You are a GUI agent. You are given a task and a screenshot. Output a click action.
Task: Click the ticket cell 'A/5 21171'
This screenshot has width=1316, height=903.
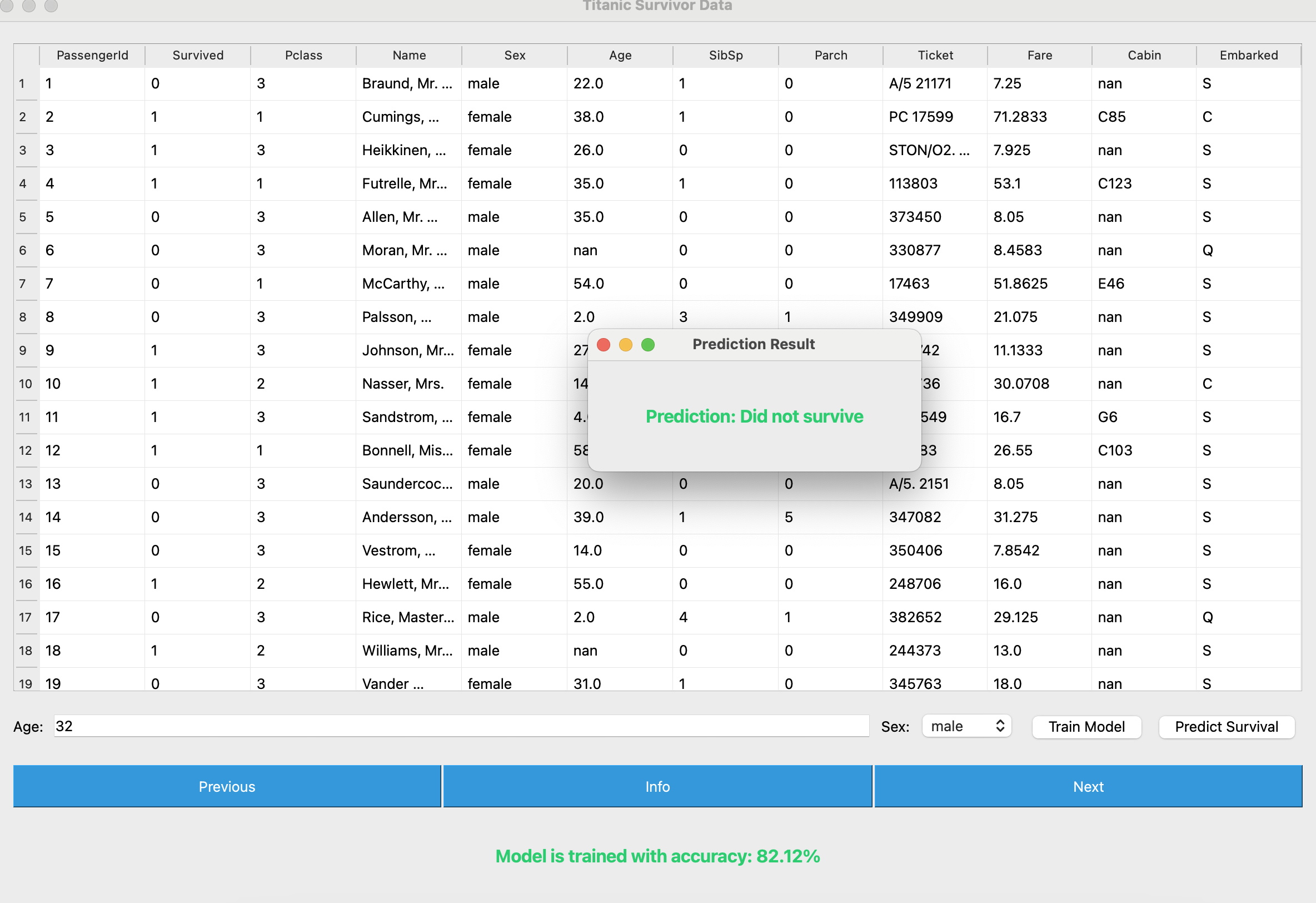click(x=935, y=84)
